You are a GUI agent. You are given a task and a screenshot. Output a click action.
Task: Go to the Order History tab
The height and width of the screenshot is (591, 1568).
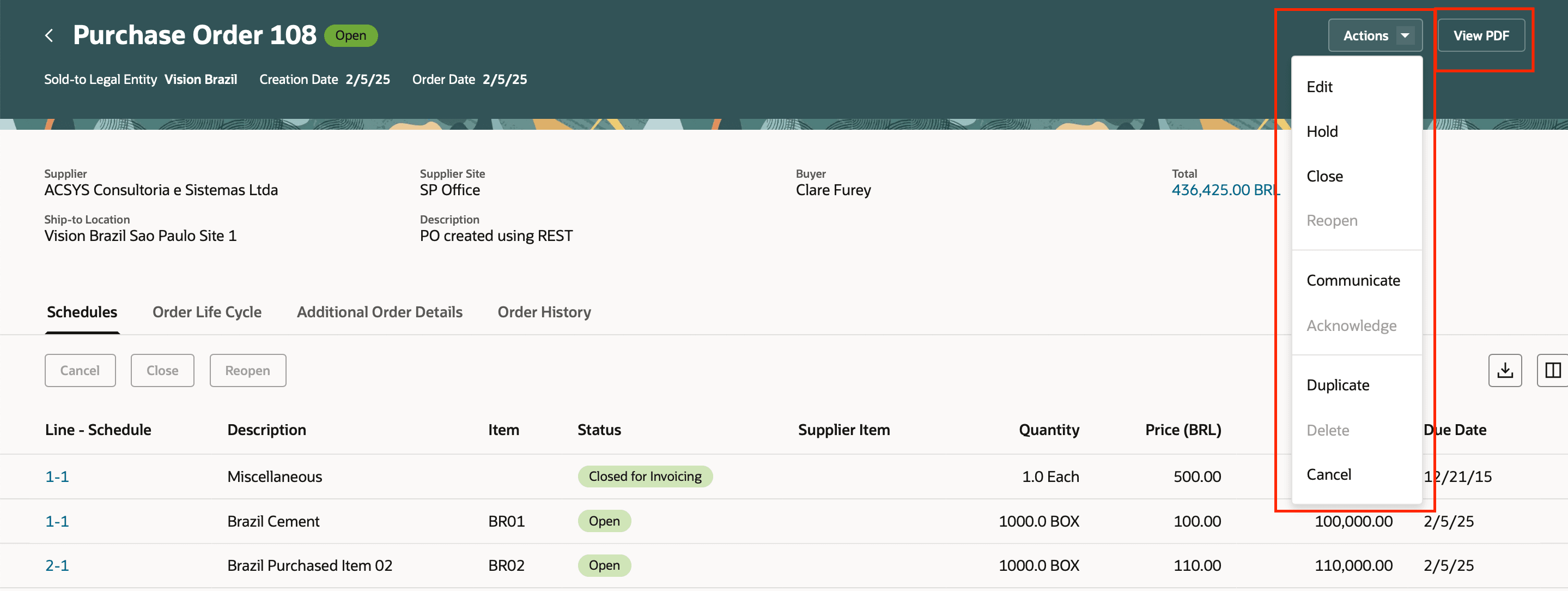click(x=544, y=312)
